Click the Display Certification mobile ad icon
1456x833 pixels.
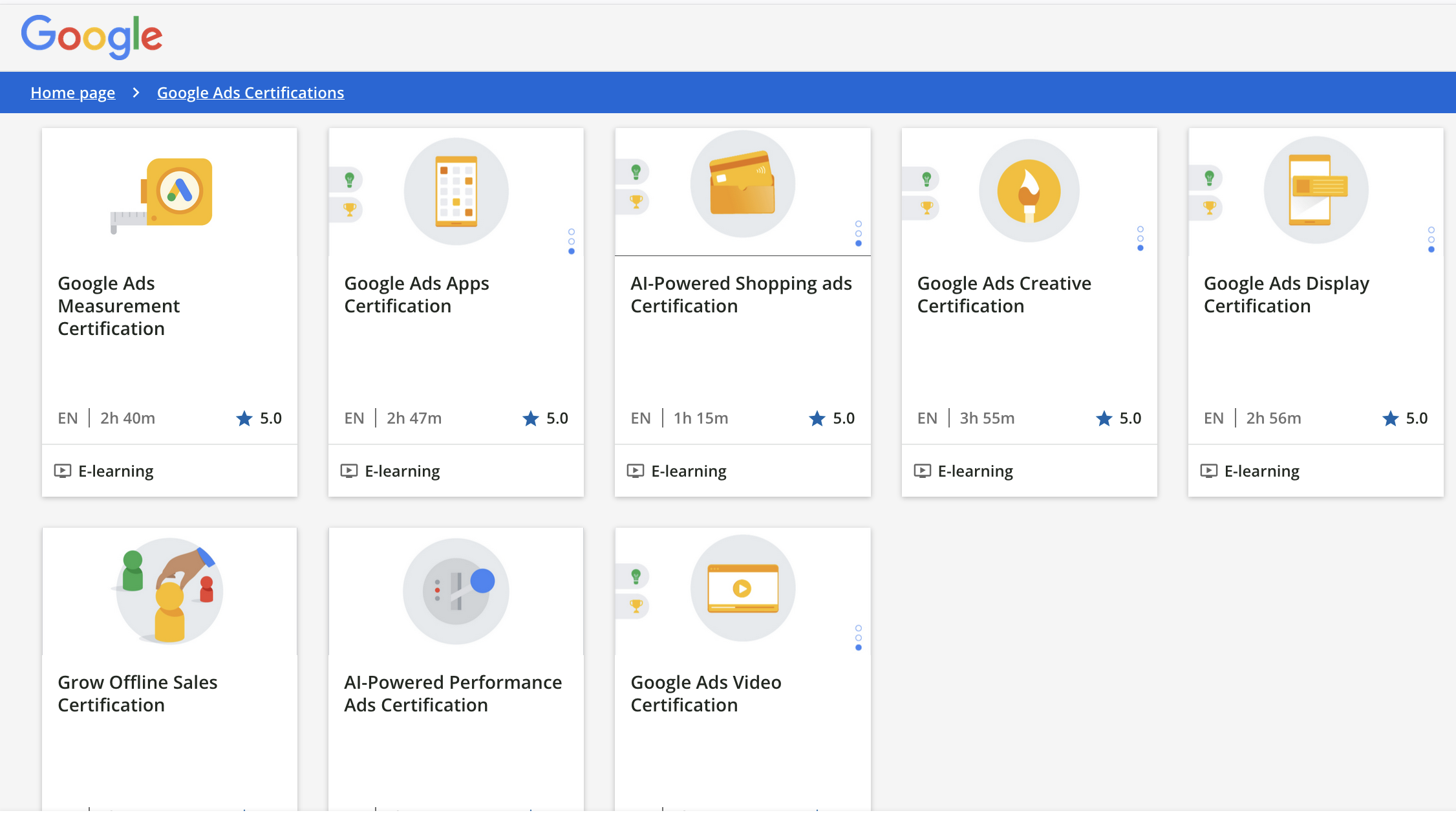[x=1316, y=190]
